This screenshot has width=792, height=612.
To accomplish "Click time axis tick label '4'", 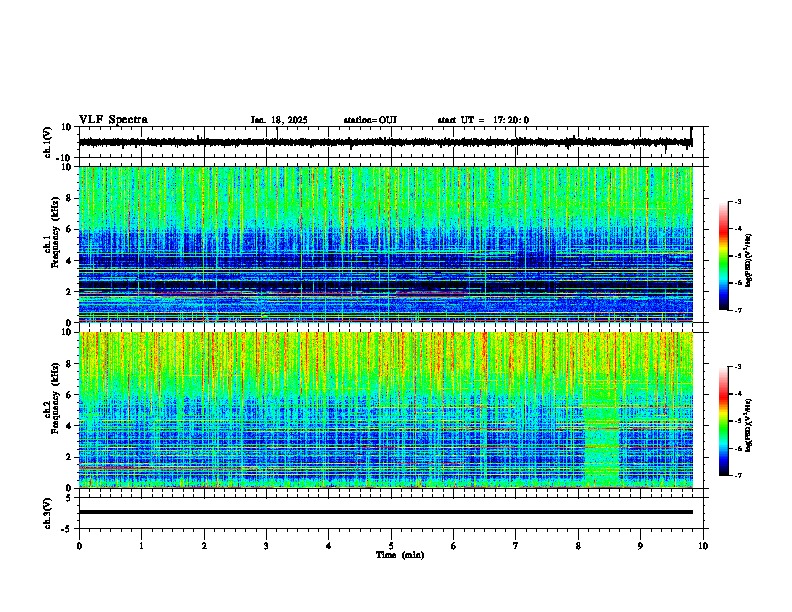I will click(329, 546).
